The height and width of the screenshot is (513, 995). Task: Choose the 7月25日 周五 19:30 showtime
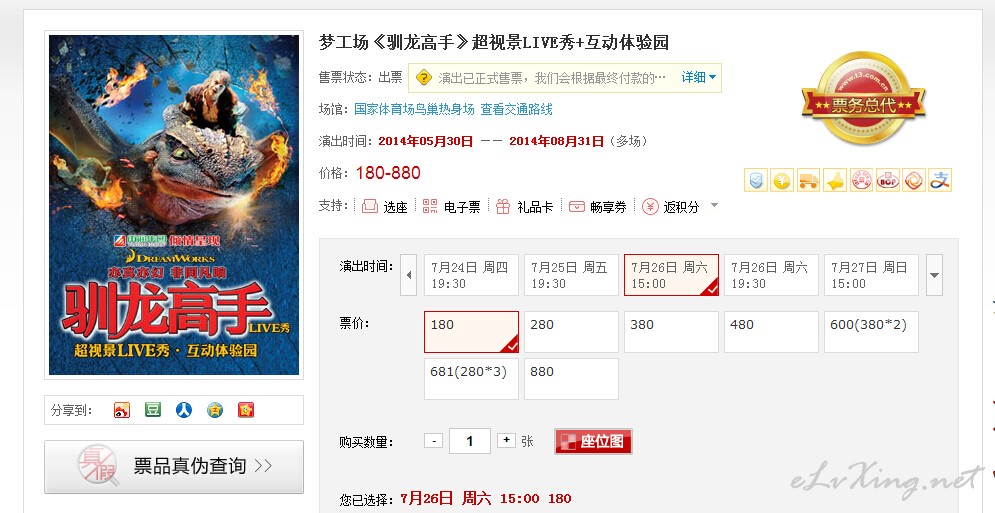(x=571, y=275)
